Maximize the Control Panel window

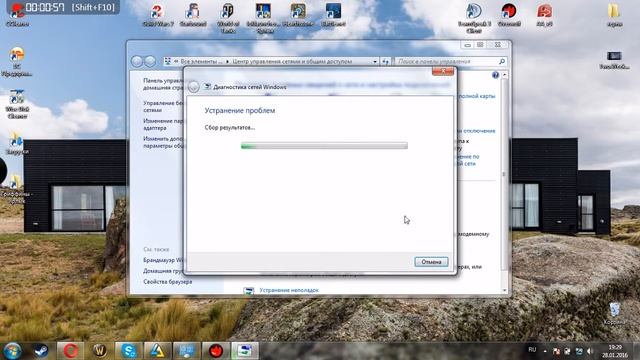(480, 45)
